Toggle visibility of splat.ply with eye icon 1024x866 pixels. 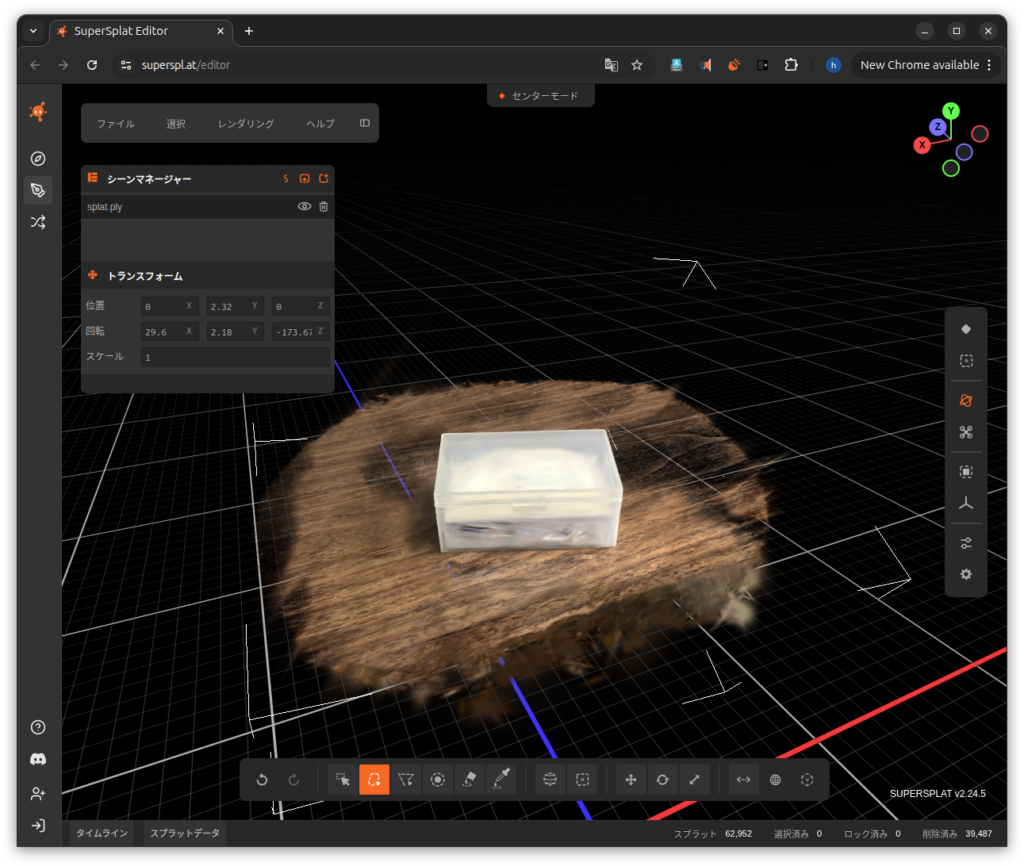click(x=305, y=207)
